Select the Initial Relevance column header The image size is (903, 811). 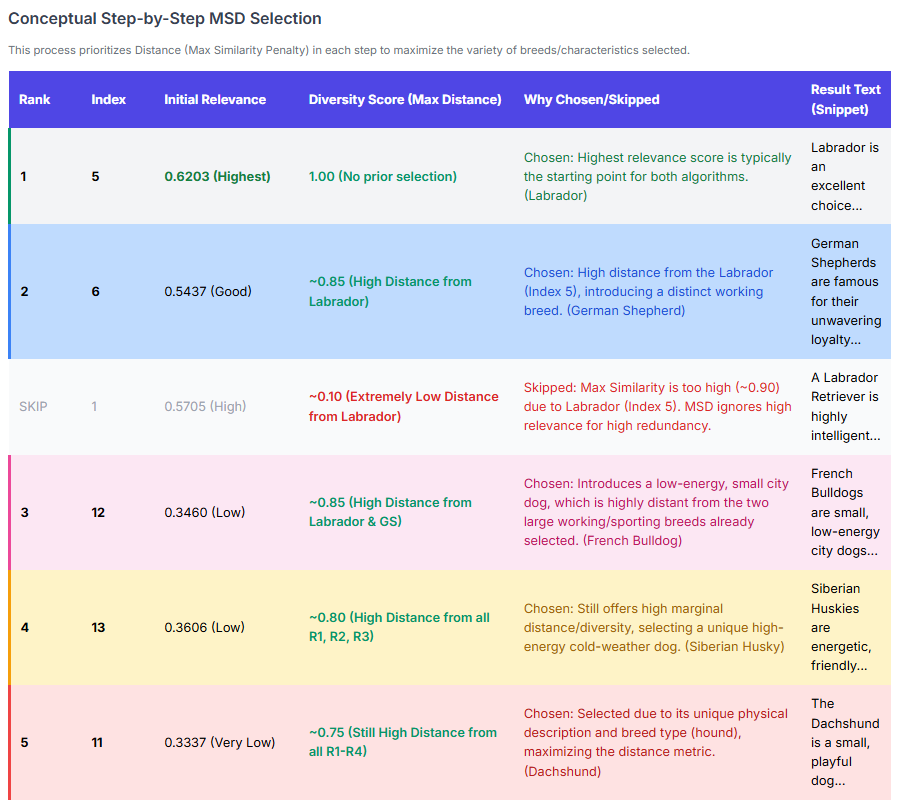point(215,99)
